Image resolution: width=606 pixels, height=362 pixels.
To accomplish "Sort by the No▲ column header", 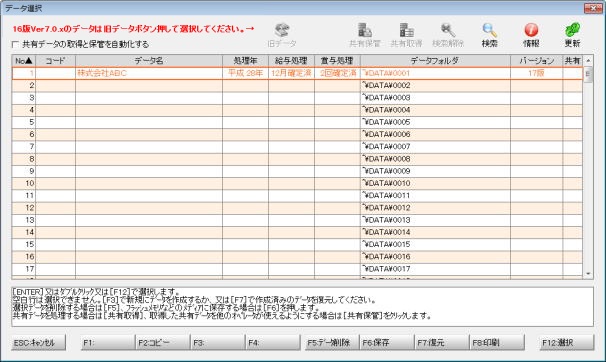I will point(24,61).
